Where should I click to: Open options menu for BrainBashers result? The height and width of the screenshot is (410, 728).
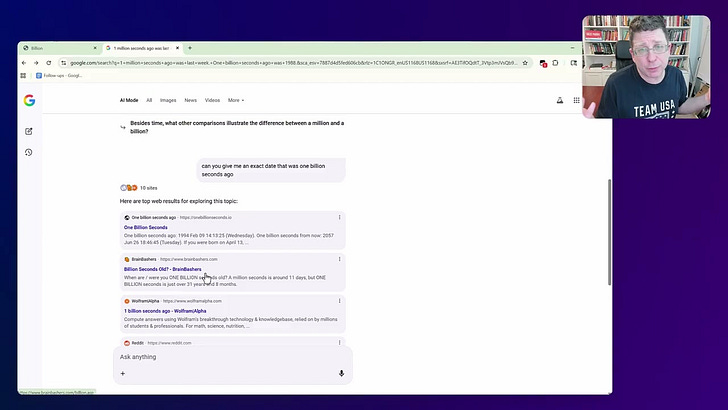pyautogui.click(x=339, y=259)
